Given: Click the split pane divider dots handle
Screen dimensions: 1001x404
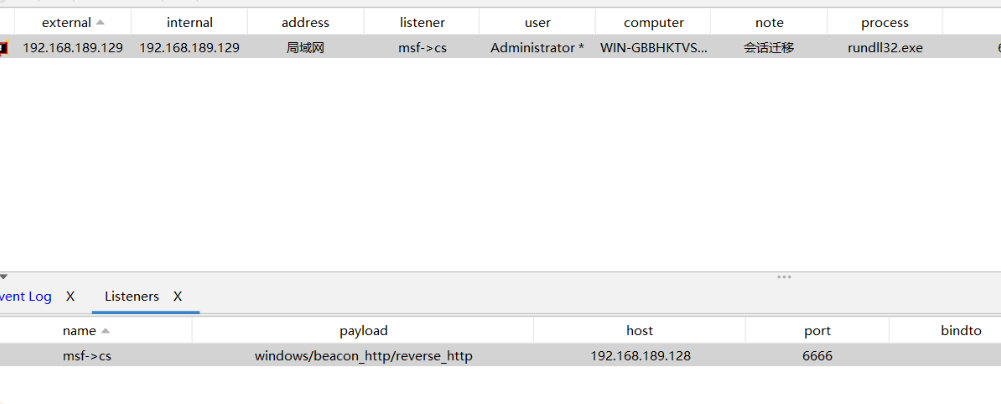Looking at the screenshot, I should (x=784, y=277).
